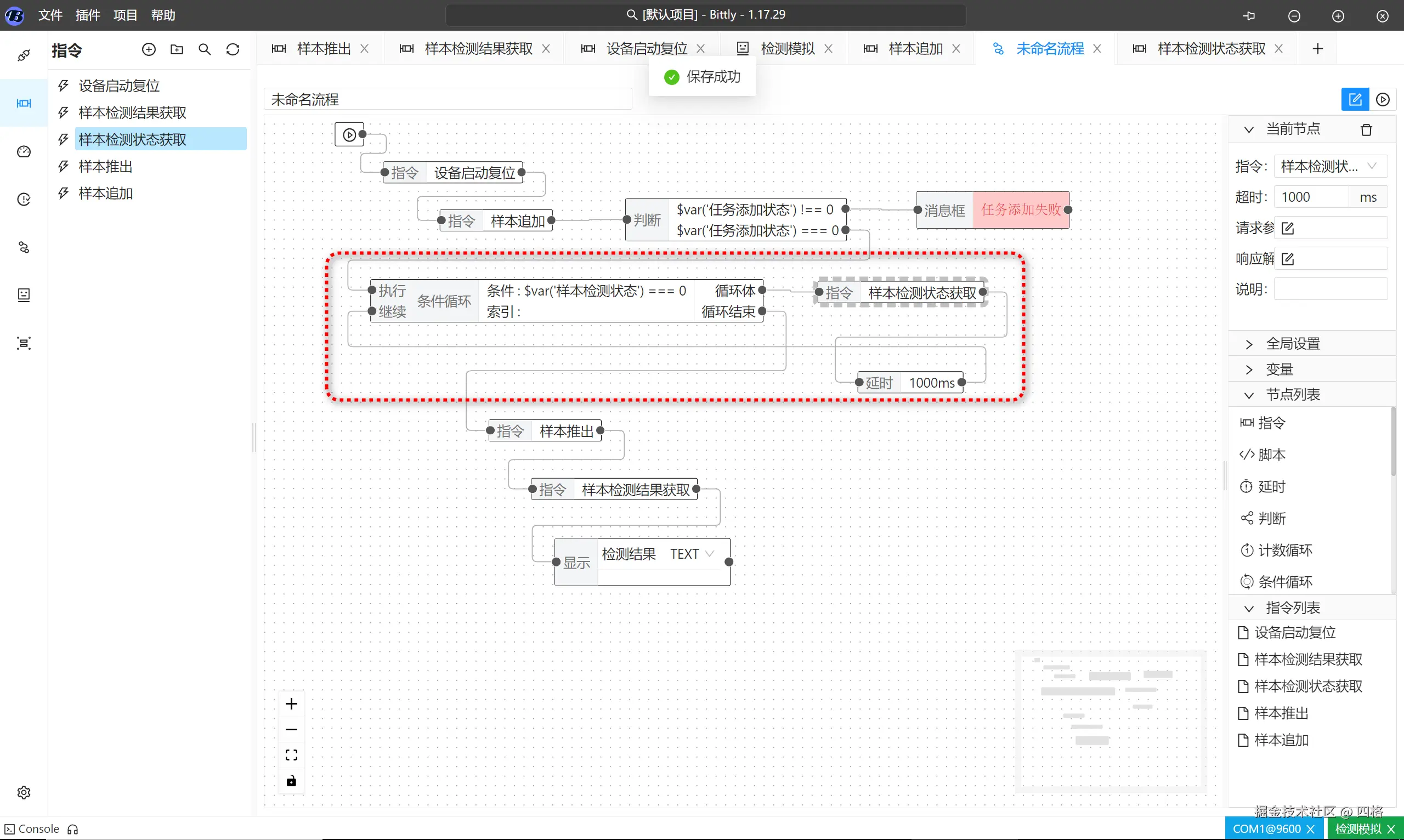Open the request parameters edit icon
Viewport: 1404px width, 840px height.
(x=1287, y=228)
